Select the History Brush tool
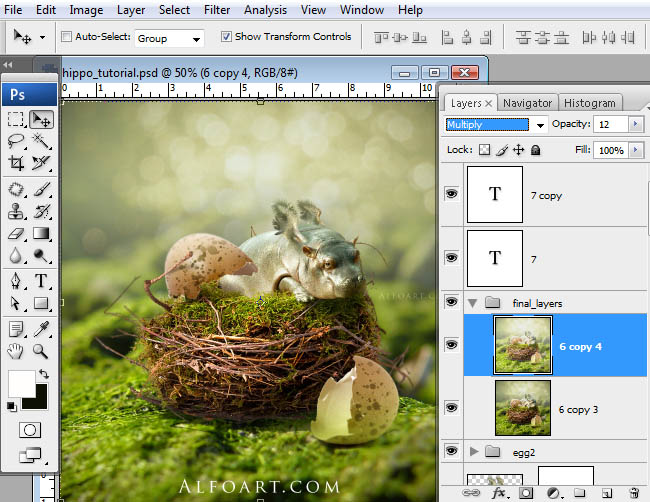 (41, 211)
